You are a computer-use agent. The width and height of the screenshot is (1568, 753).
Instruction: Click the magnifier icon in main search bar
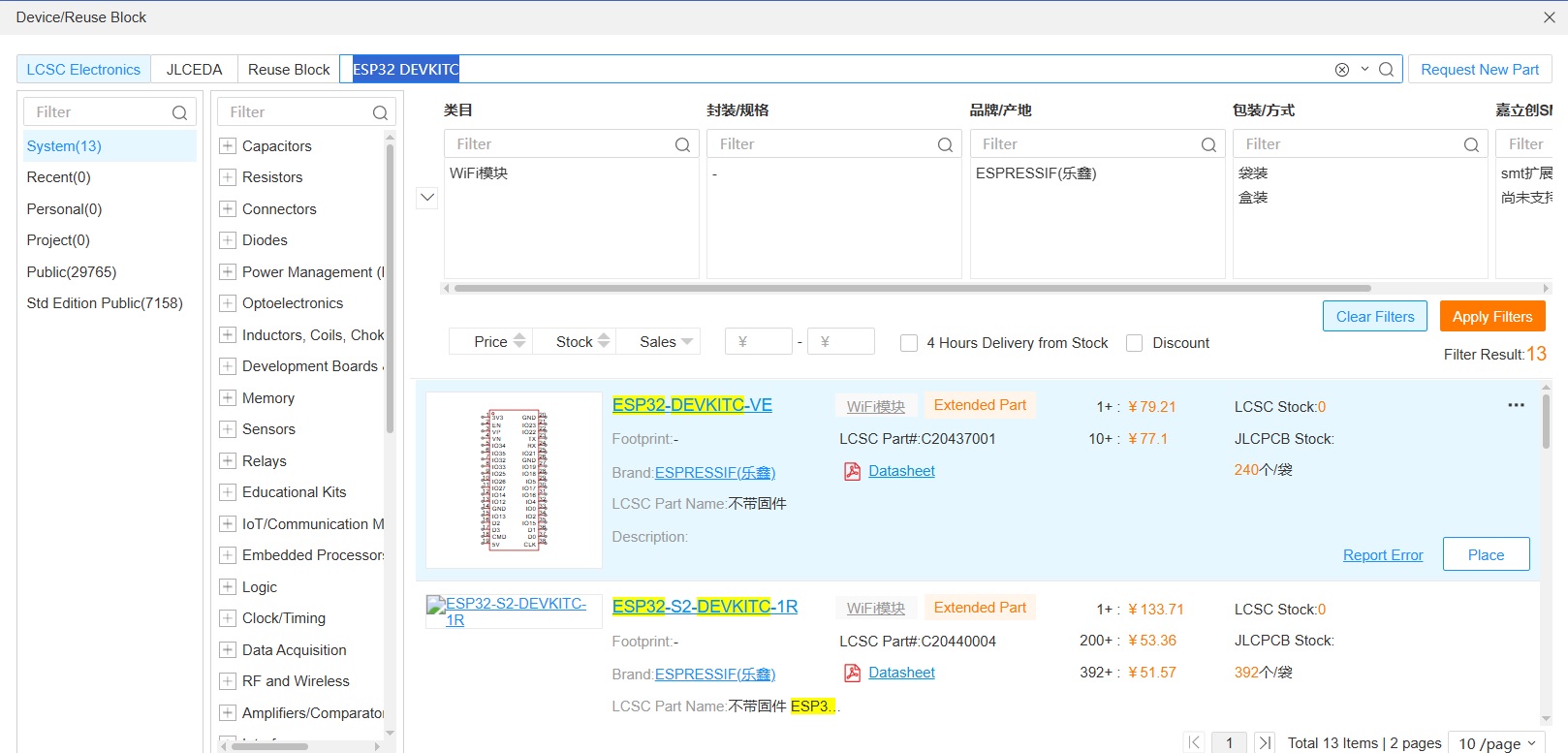point(1387,70)
